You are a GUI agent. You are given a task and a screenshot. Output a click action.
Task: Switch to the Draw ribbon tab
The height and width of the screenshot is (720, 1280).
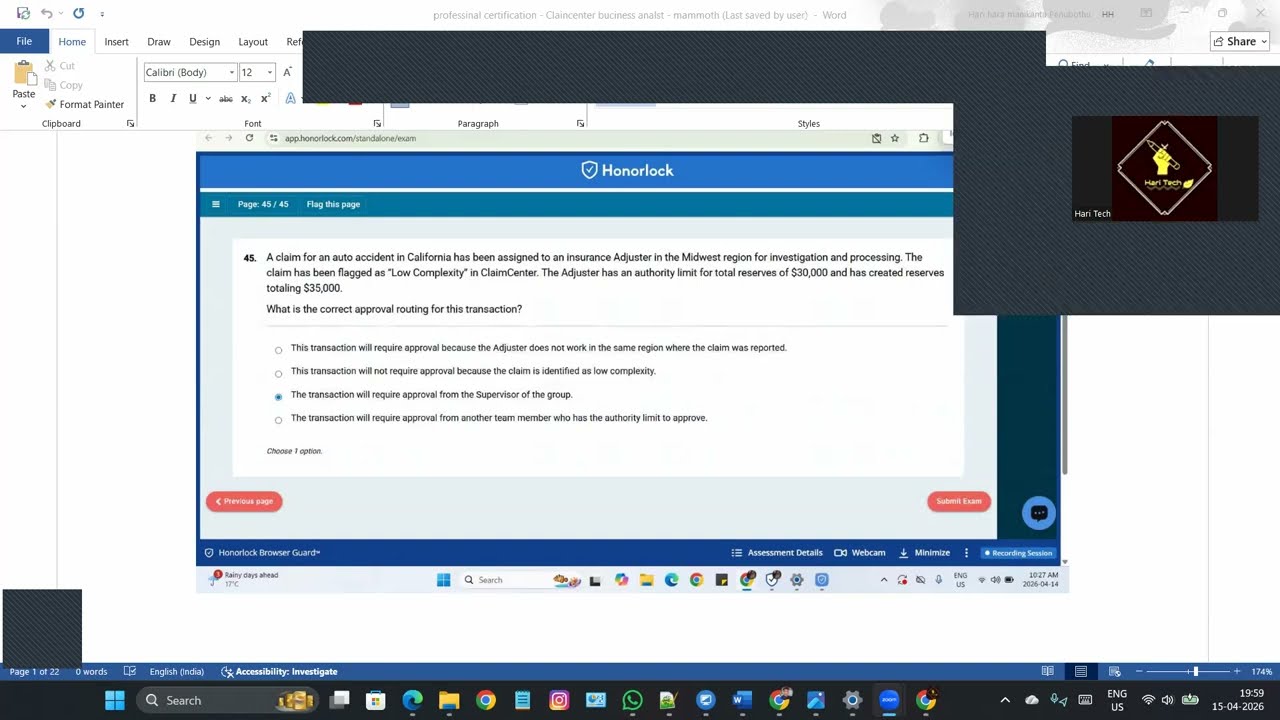tap(159, 42)
